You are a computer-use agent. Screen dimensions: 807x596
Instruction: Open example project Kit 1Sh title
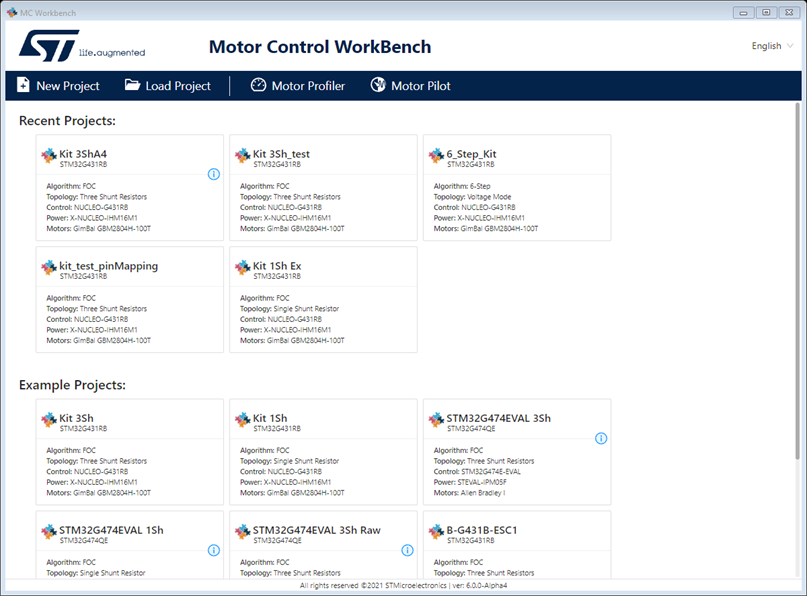point(270,418)
